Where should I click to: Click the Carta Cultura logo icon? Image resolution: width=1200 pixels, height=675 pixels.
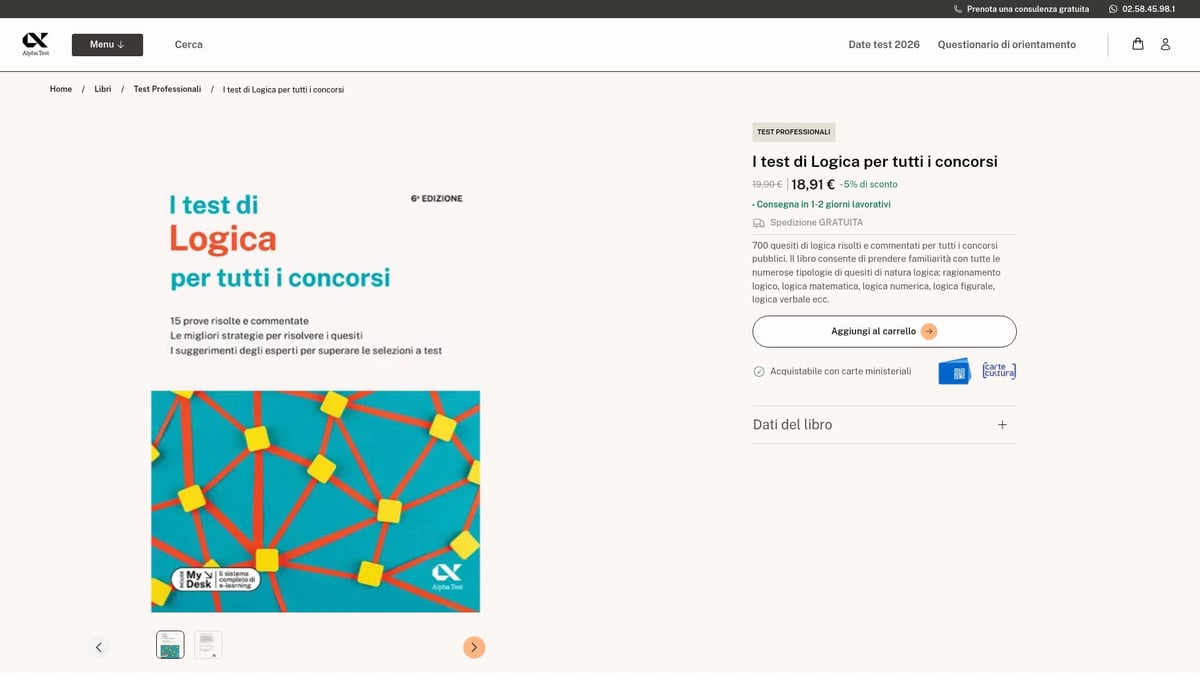point(998,370)
